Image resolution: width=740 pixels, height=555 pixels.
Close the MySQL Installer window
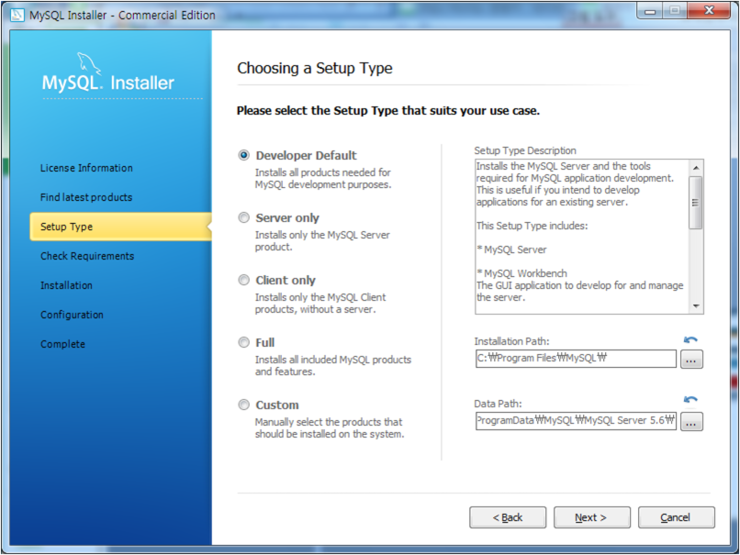tap(709, 11)
